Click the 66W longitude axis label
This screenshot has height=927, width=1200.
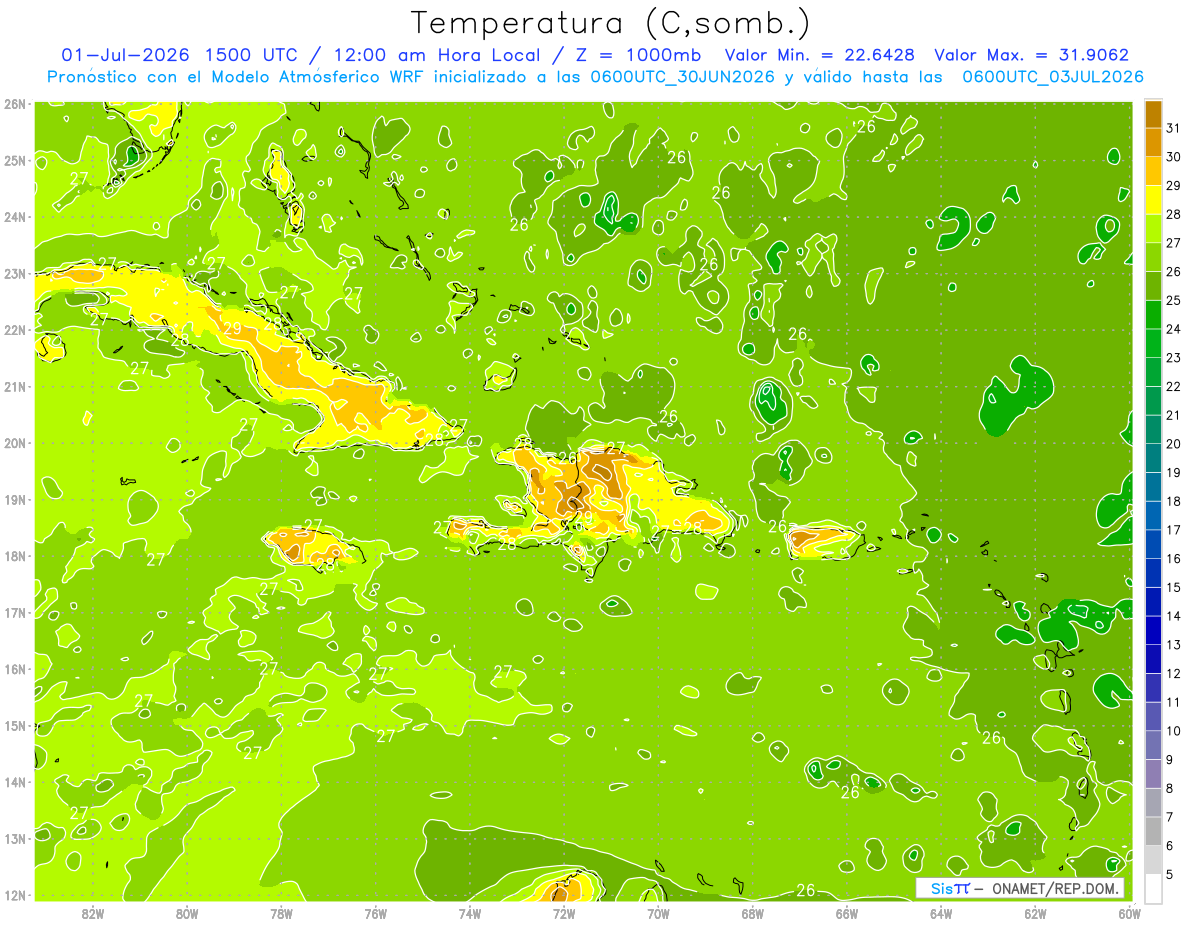[847, 913]
